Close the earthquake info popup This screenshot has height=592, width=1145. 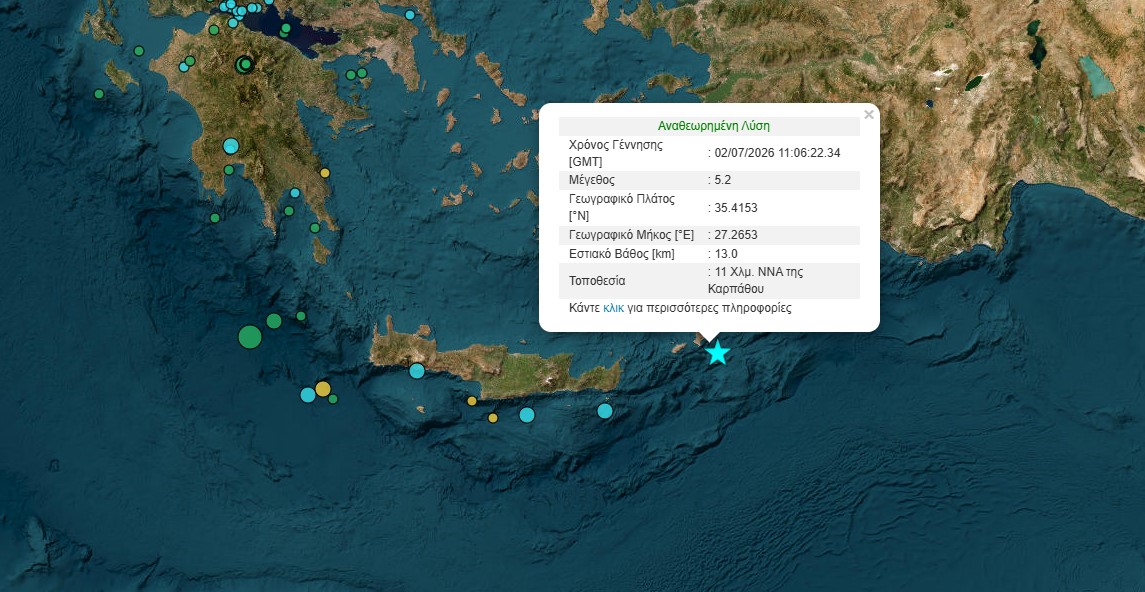click(868, 115)
